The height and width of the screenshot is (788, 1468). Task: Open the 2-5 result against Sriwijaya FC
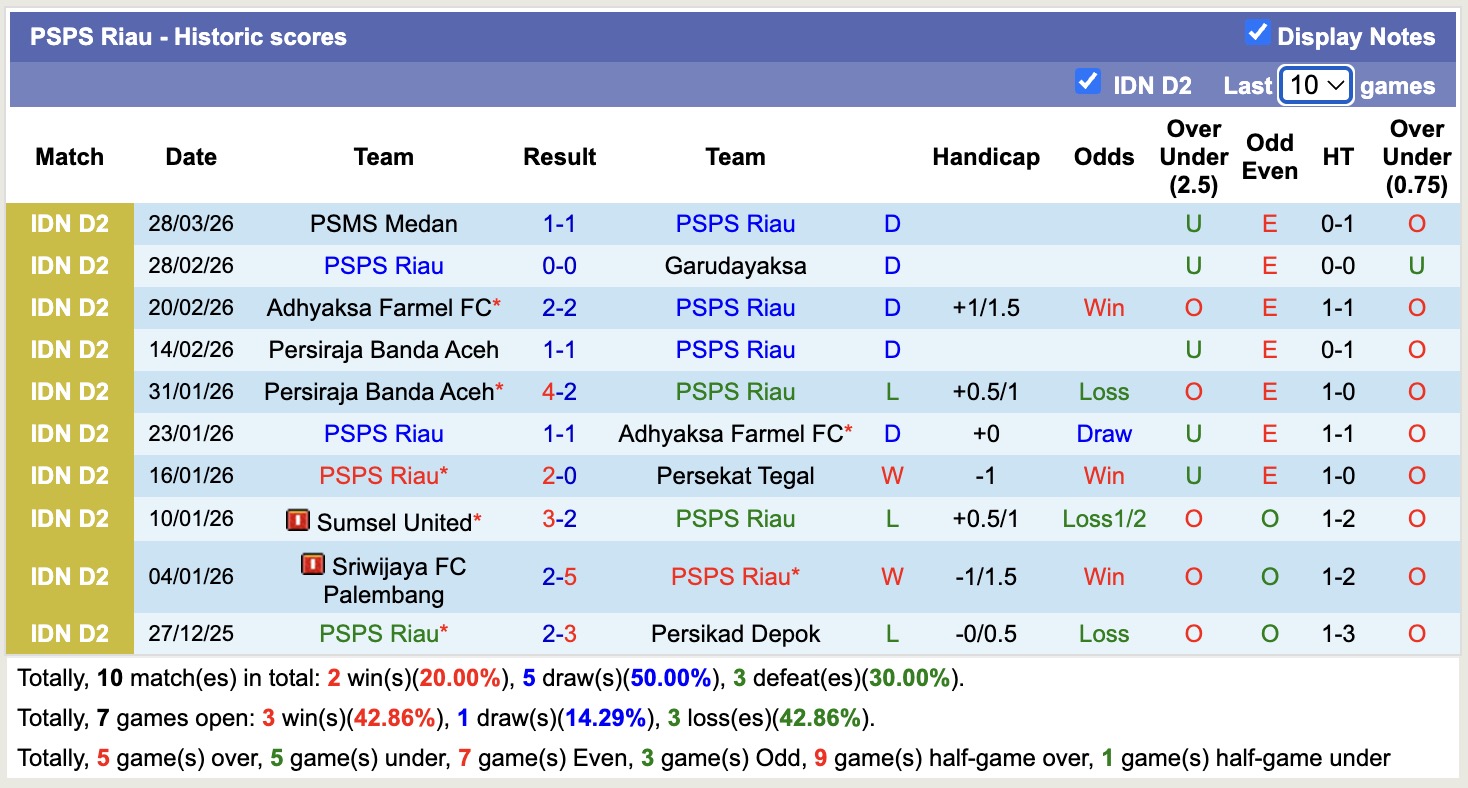point(559,577)
